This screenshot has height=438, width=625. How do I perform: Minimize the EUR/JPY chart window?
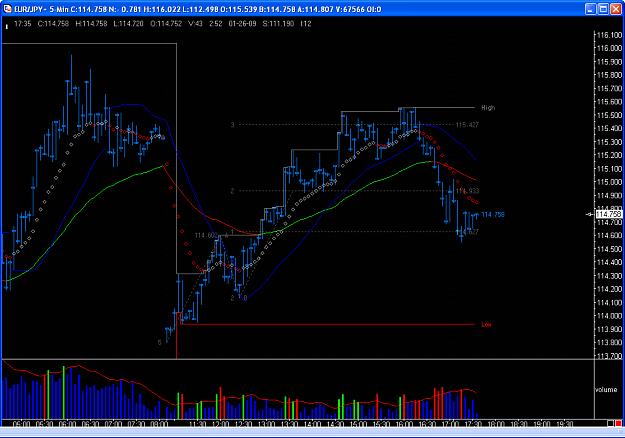click(591, 9)
